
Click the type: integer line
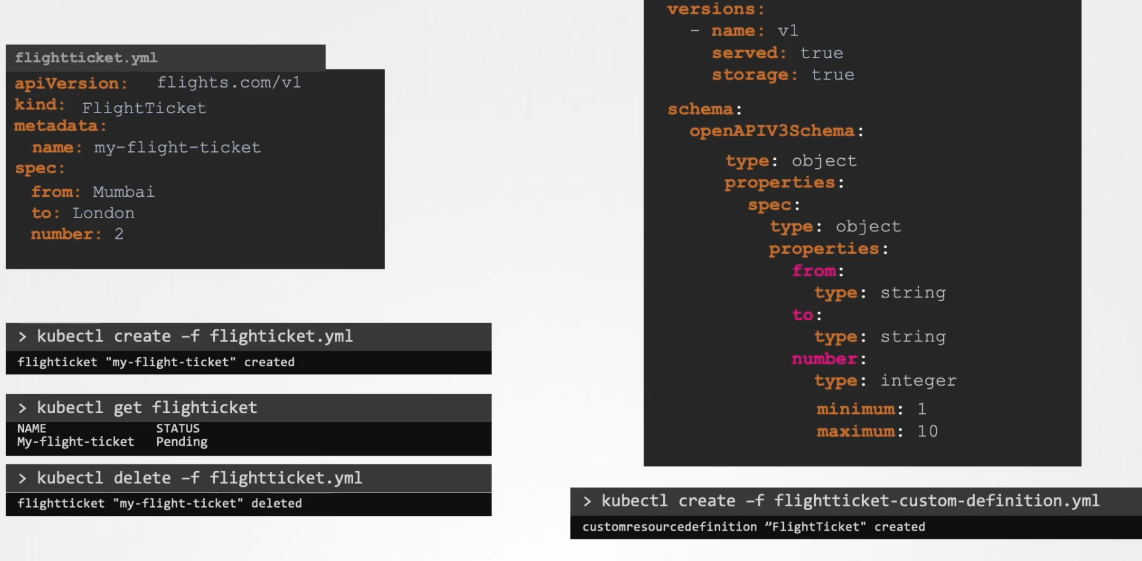click(885, 381)
